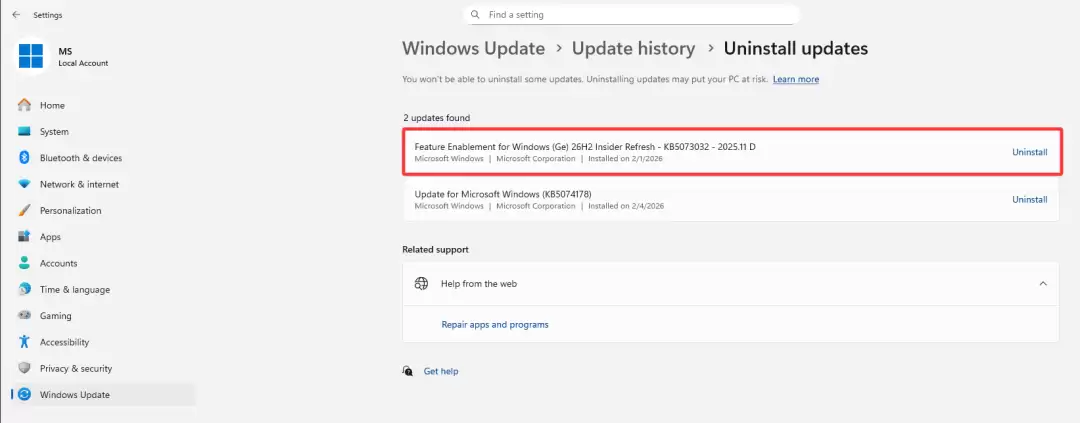Open Repair apps and programs link
The width and height of the screenshot is (1080, 423).
pos(495,324)
